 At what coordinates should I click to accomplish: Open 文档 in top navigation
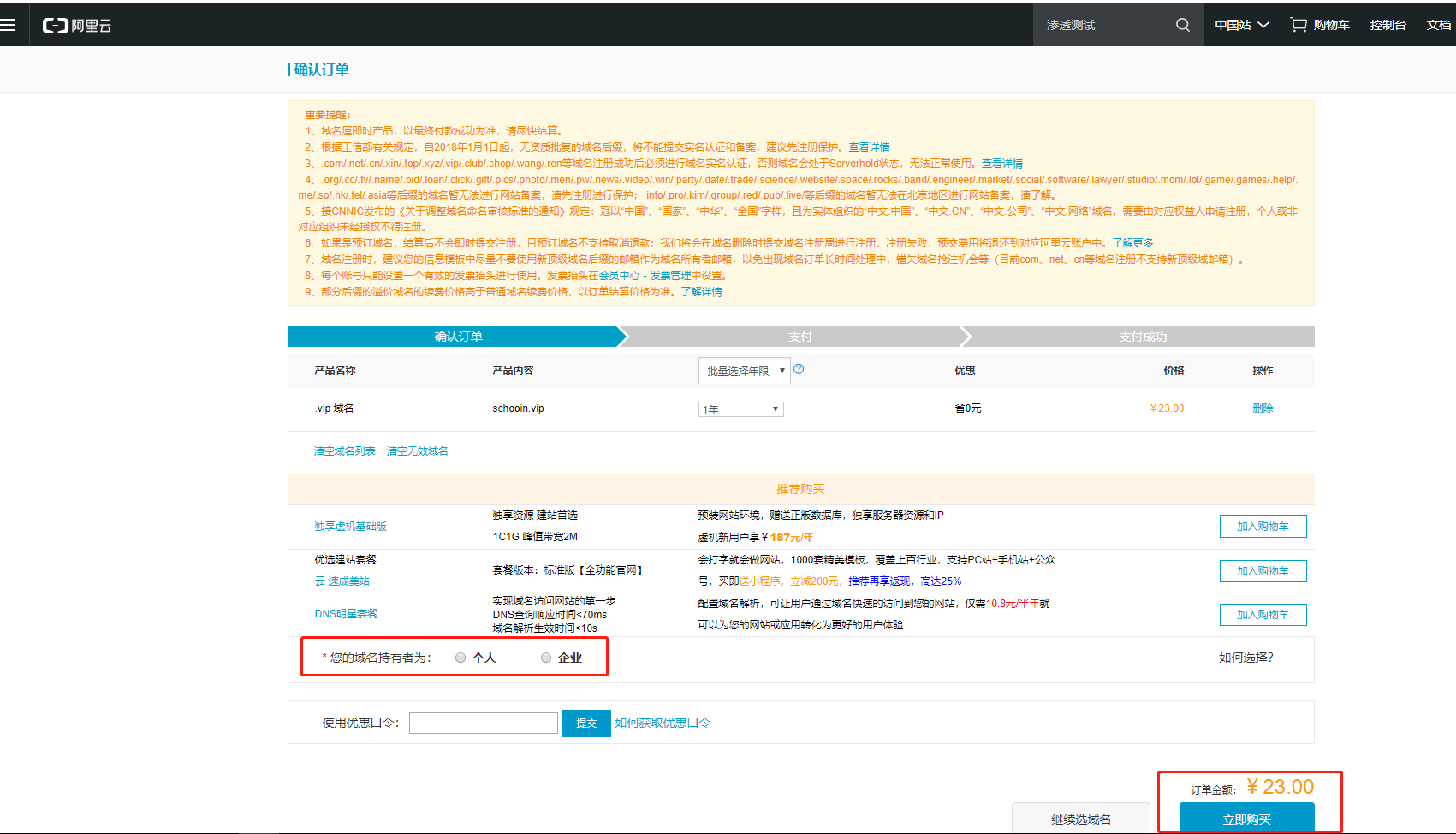[1438, 25]
